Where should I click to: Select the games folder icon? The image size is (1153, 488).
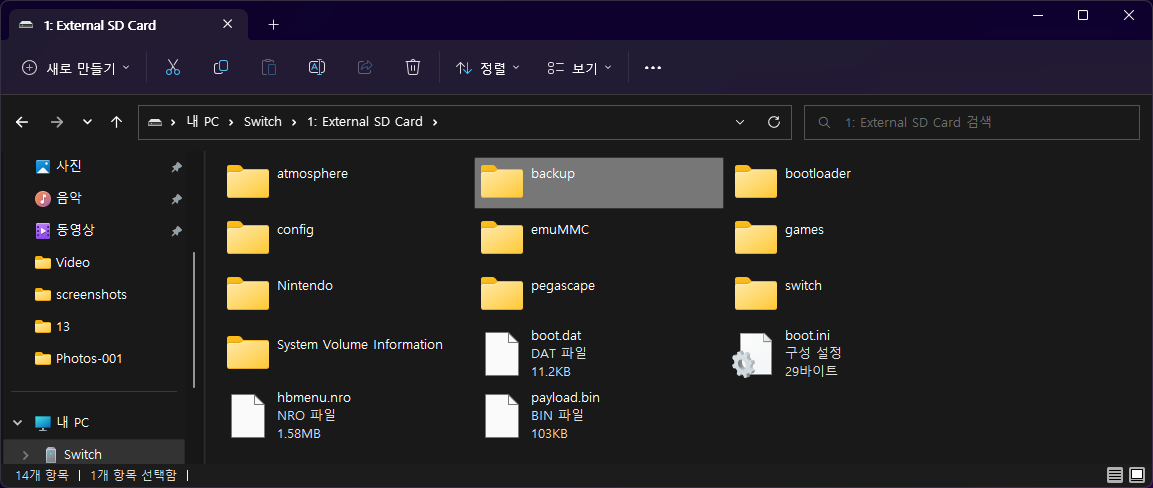[x=756, y=238]
